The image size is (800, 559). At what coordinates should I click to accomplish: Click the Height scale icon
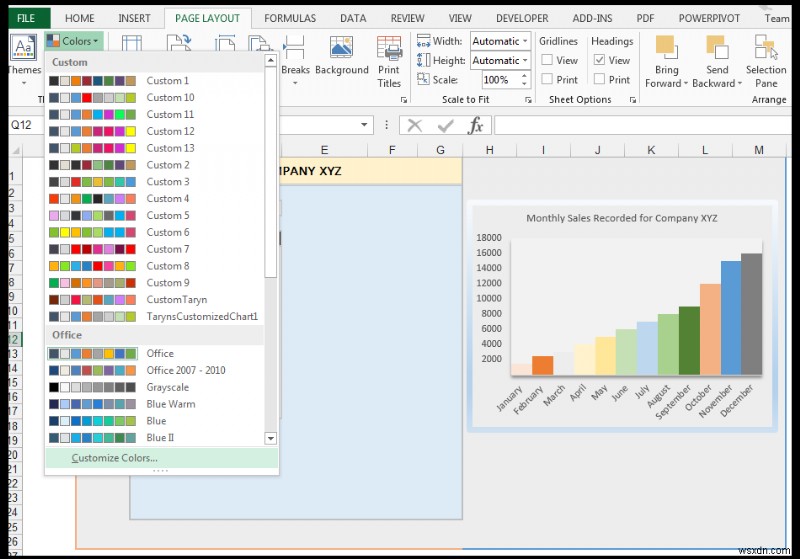click(423, 60)
